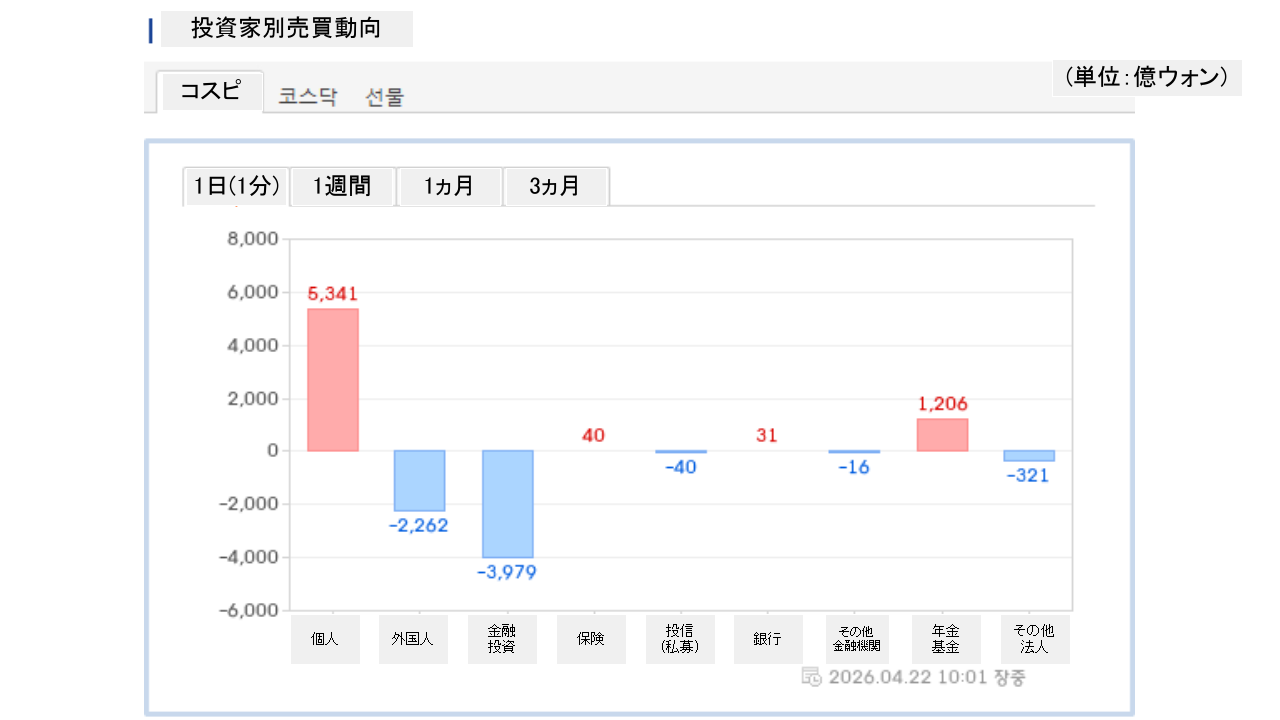Click the clock icon beside the timestamp
Viewport: 1280px width, 720px height.
812,677
